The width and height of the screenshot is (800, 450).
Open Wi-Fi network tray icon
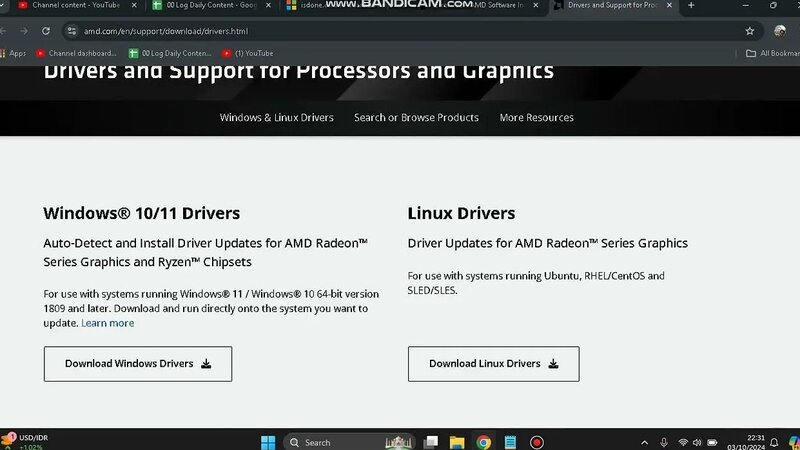coord(683,443)
